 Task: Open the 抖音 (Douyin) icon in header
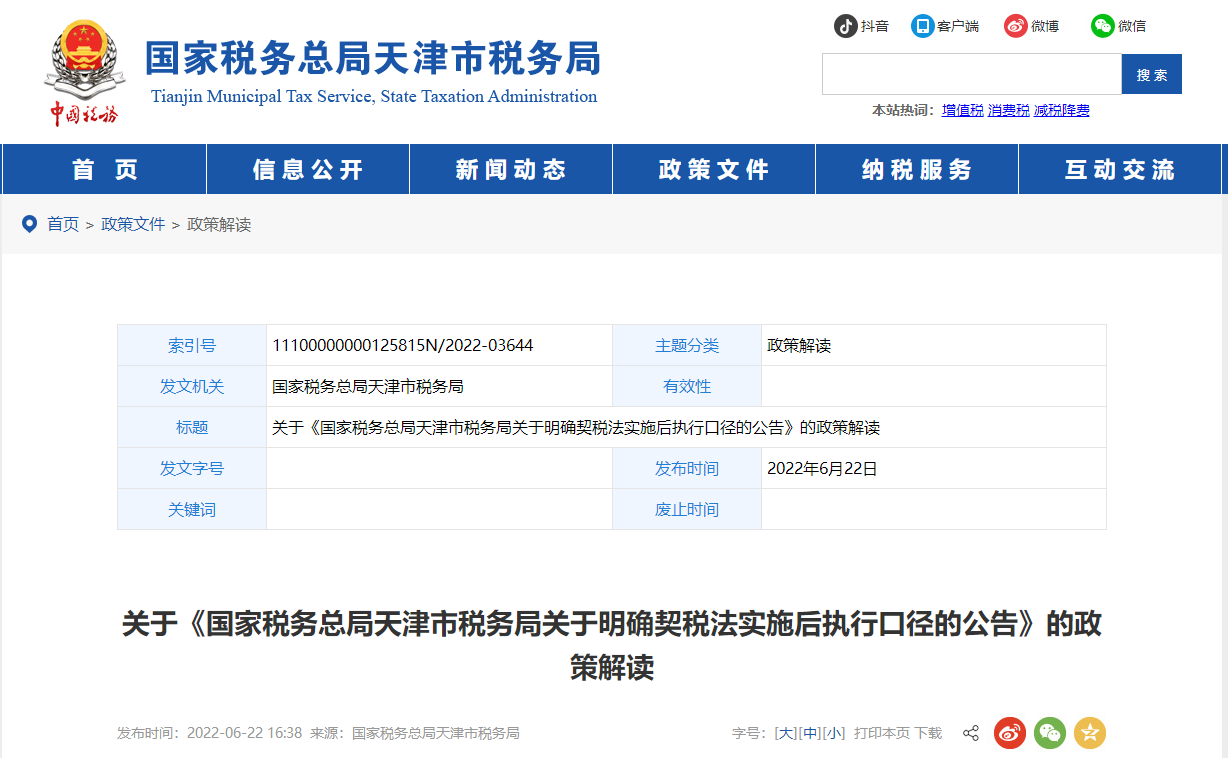click(846, 26)
